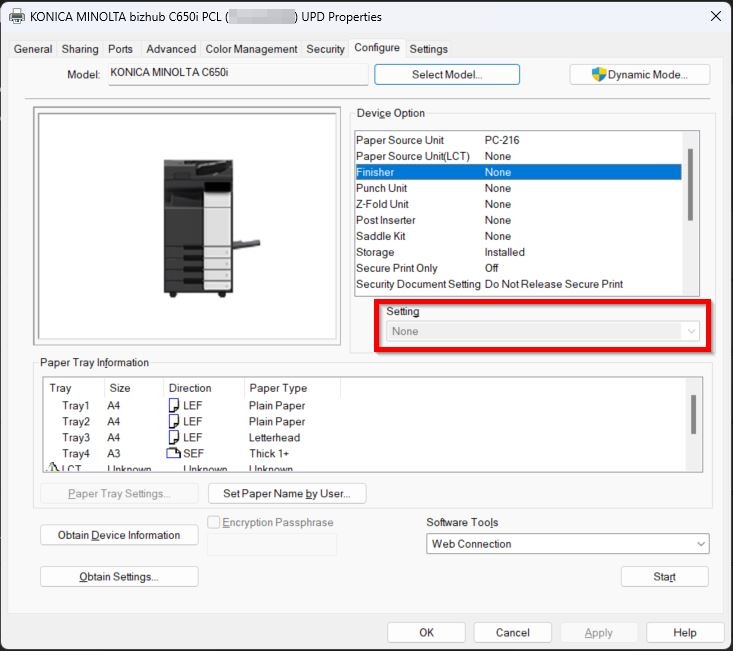Switch to the Color Management tab
733x651 pixels.
(x=251, y=49)
